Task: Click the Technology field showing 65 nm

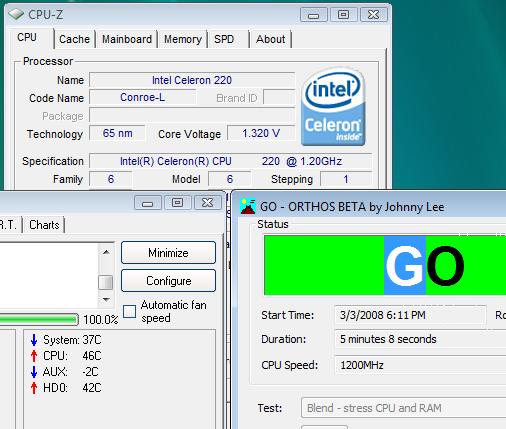Action: coord(117,133)
